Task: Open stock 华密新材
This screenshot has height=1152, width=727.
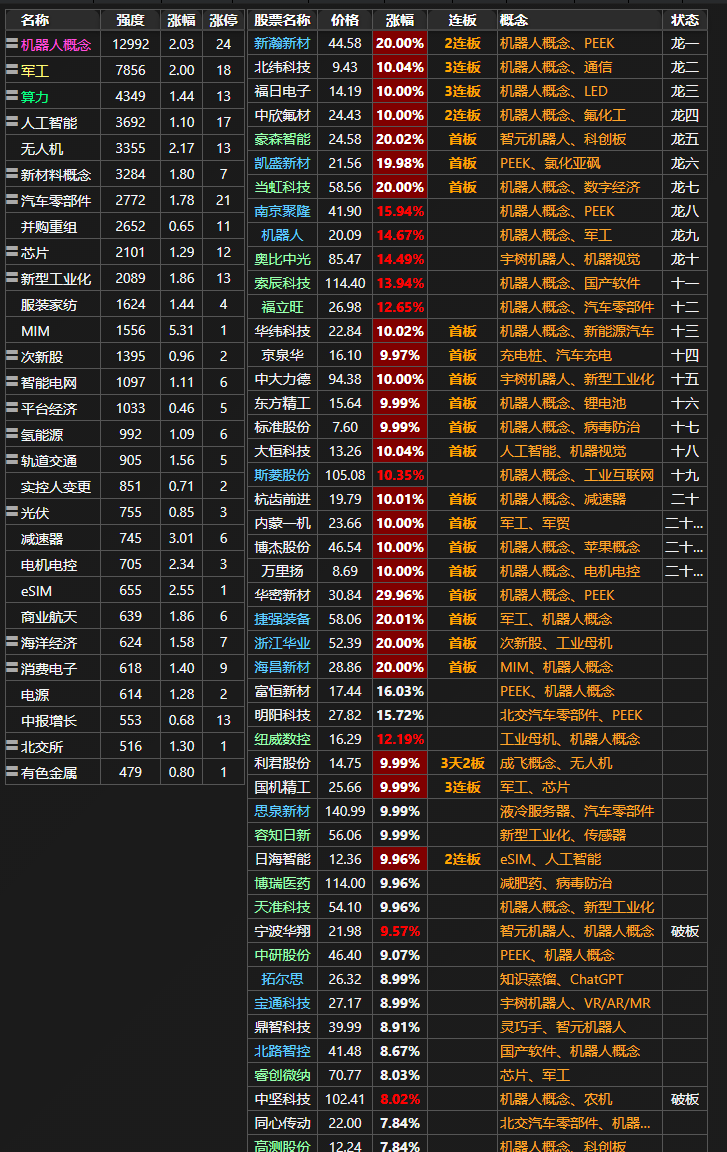Action: click(x=282, y=595)
